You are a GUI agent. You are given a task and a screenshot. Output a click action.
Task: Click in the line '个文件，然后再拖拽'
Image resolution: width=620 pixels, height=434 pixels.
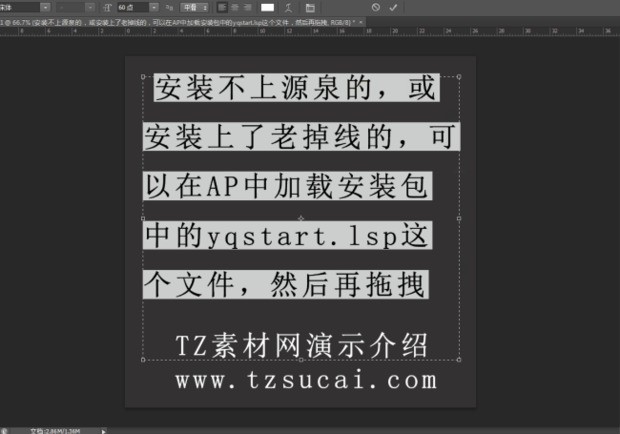286,285
